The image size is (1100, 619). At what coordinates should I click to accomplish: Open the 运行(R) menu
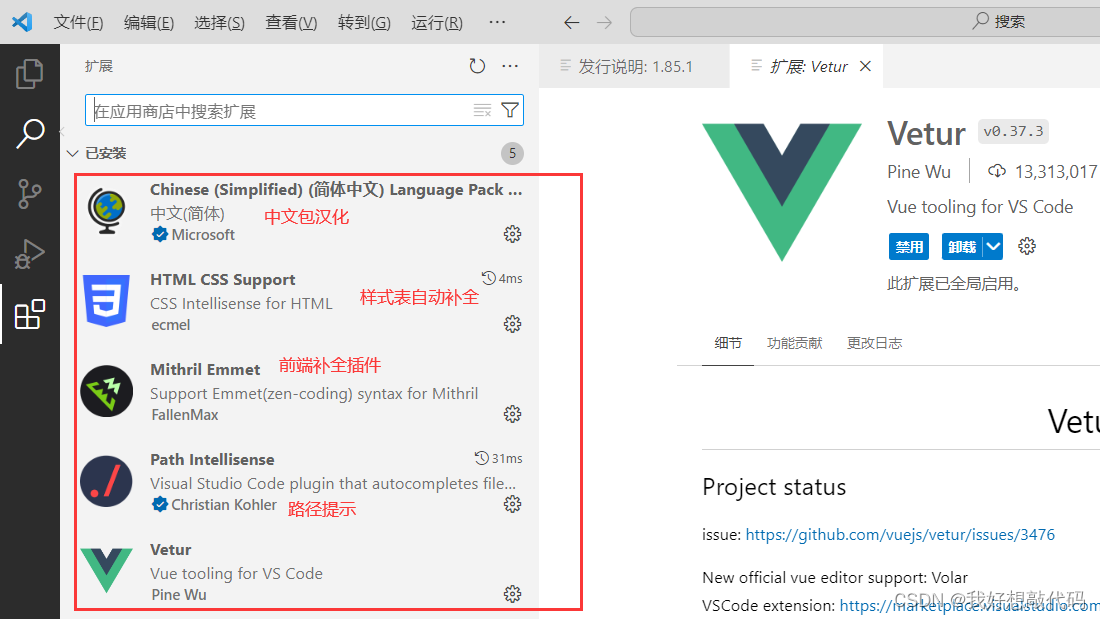pyautogui.click(x=437, y=22)
